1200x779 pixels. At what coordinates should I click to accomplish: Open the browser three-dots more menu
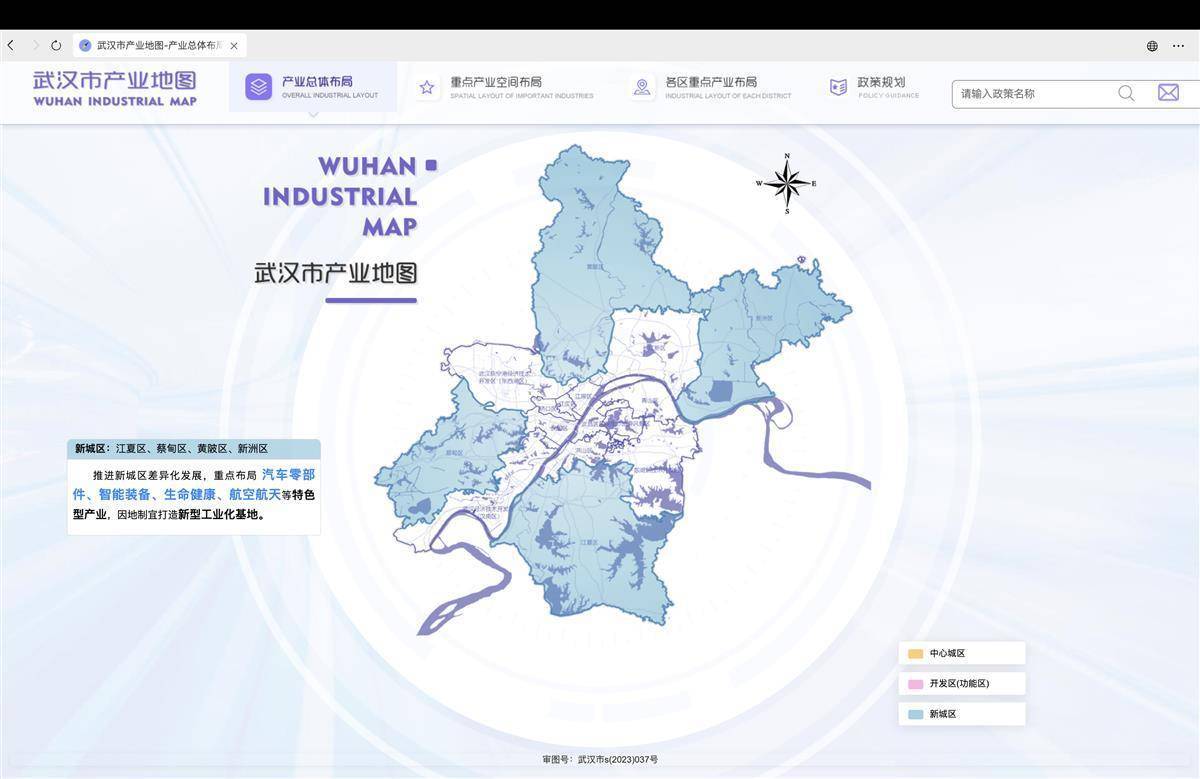pos(1179,46)
